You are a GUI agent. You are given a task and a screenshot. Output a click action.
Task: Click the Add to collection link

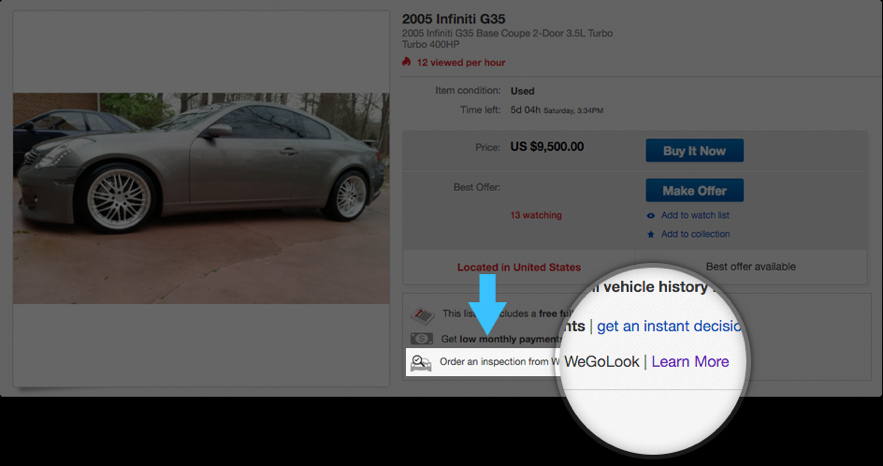click(695, 234)
